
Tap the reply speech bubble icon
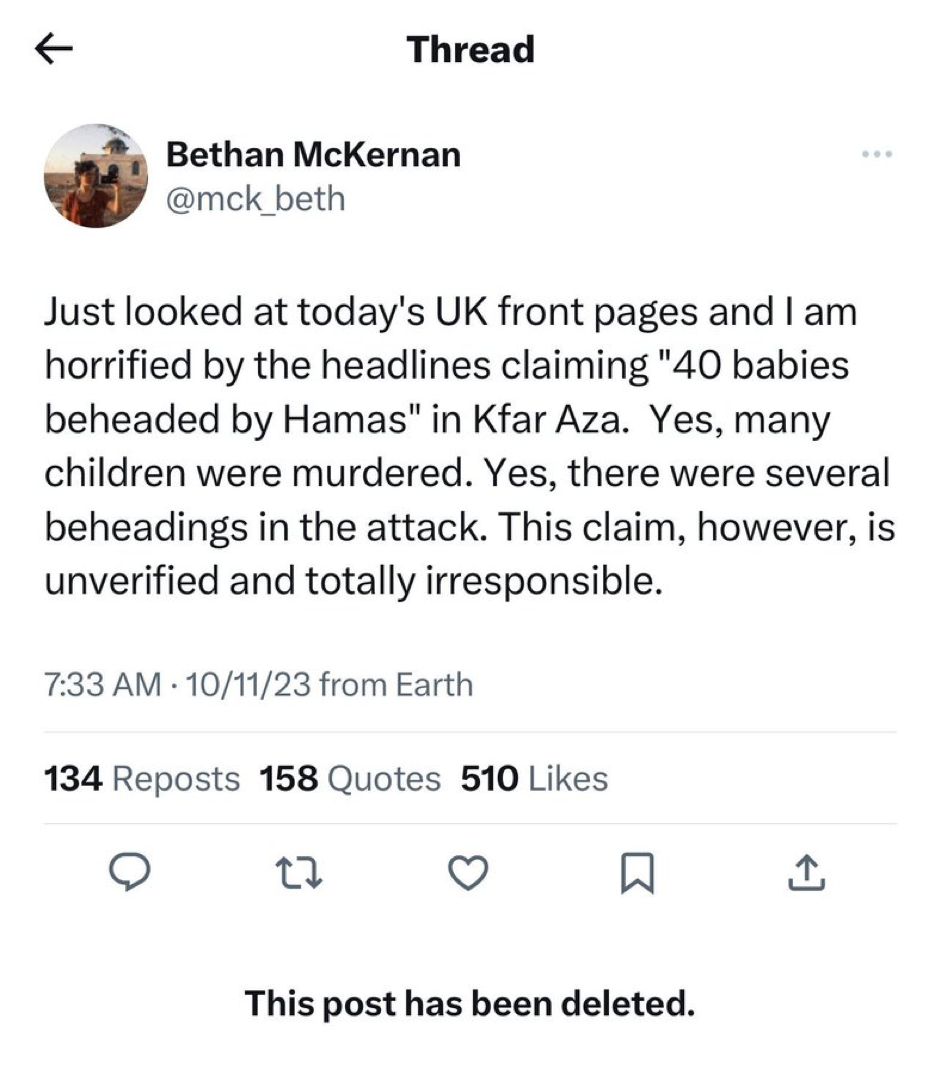click(x=130, y=871)
